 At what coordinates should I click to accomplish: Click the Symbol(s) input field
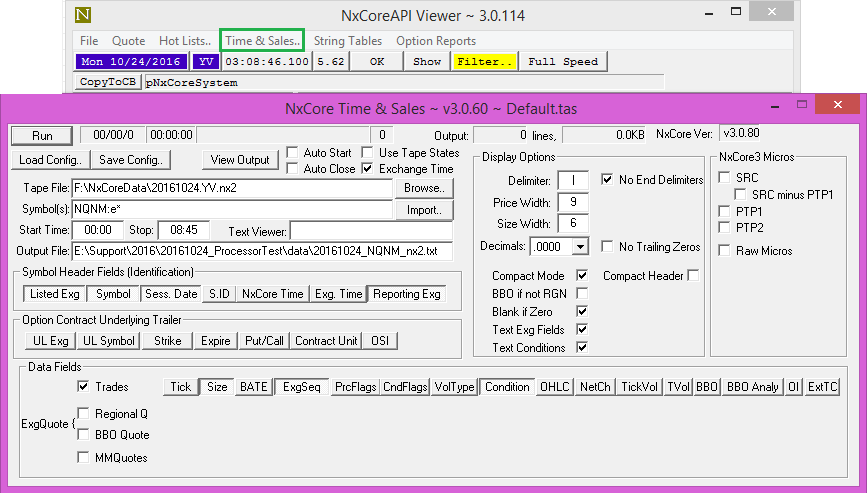click(x=232, y=209)
